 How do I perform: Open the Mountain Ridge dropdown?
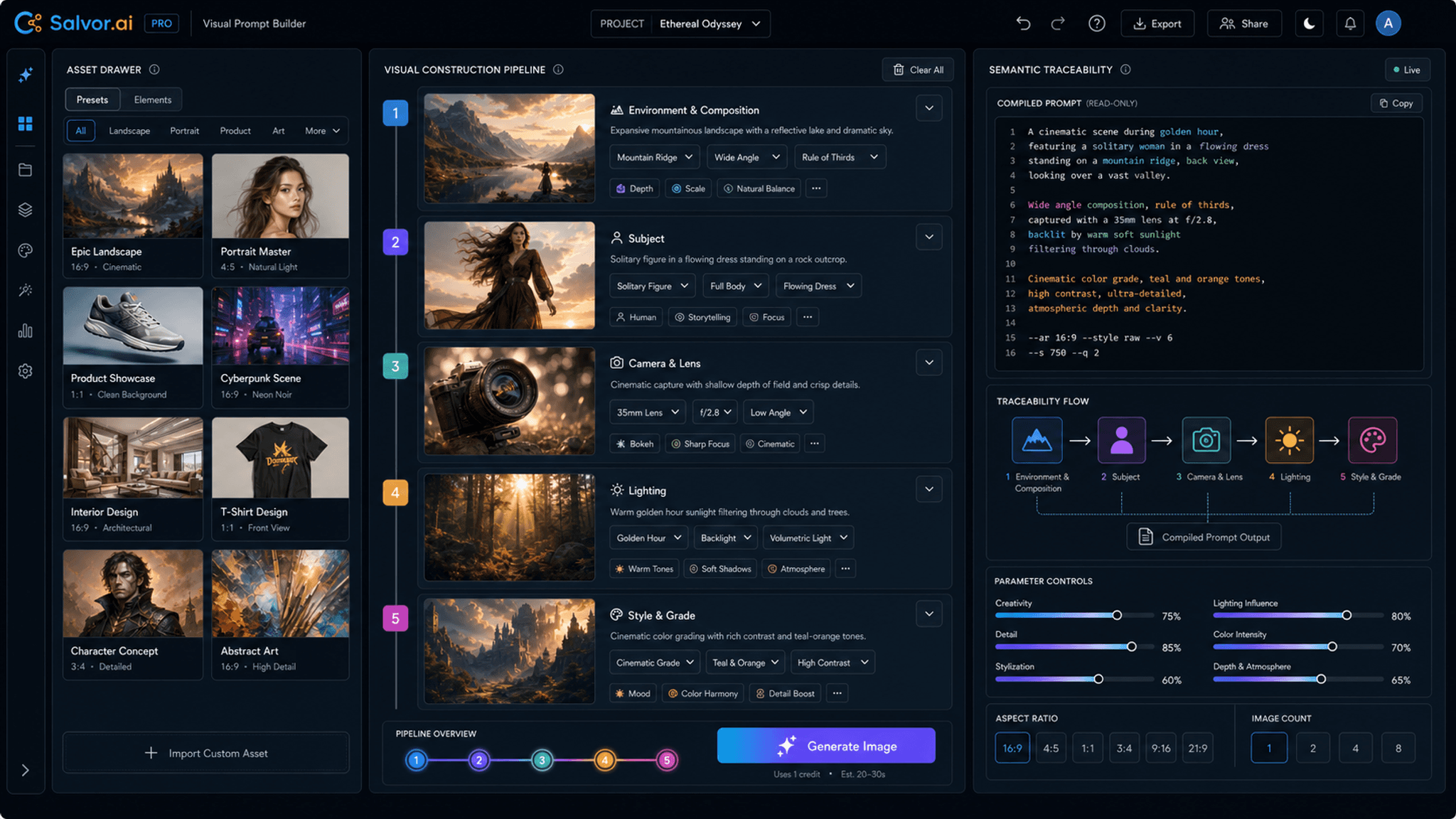655,157
